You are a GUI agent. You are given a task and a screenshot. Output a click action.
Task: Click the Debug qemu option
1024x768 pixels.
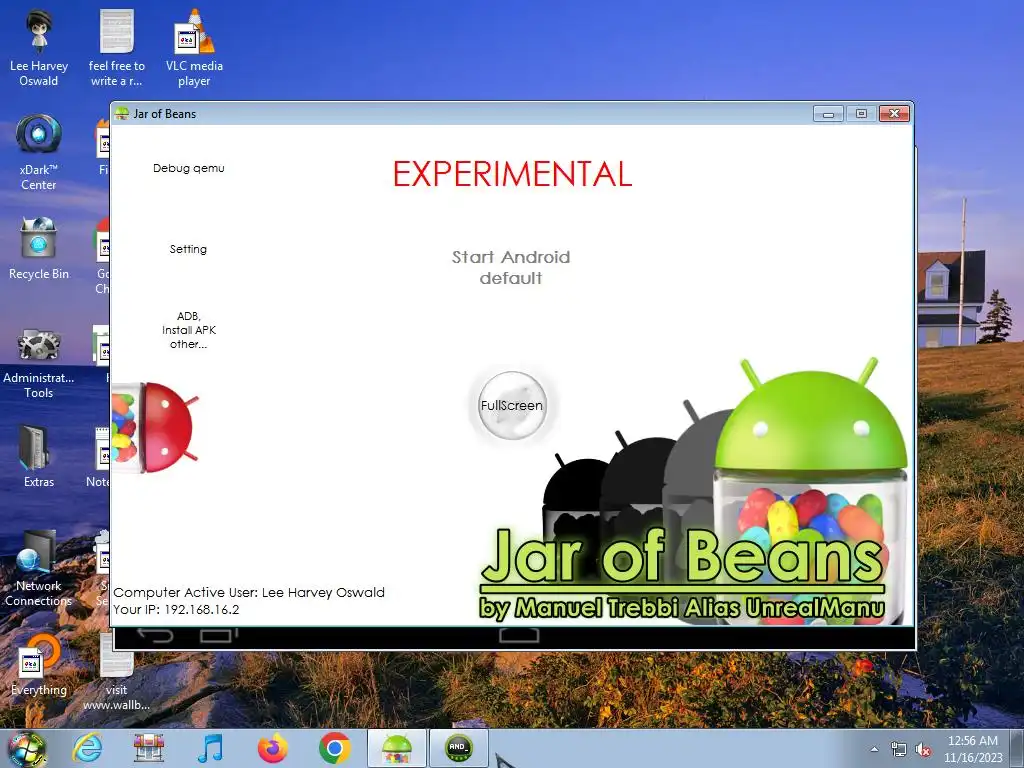pos(189,168)
